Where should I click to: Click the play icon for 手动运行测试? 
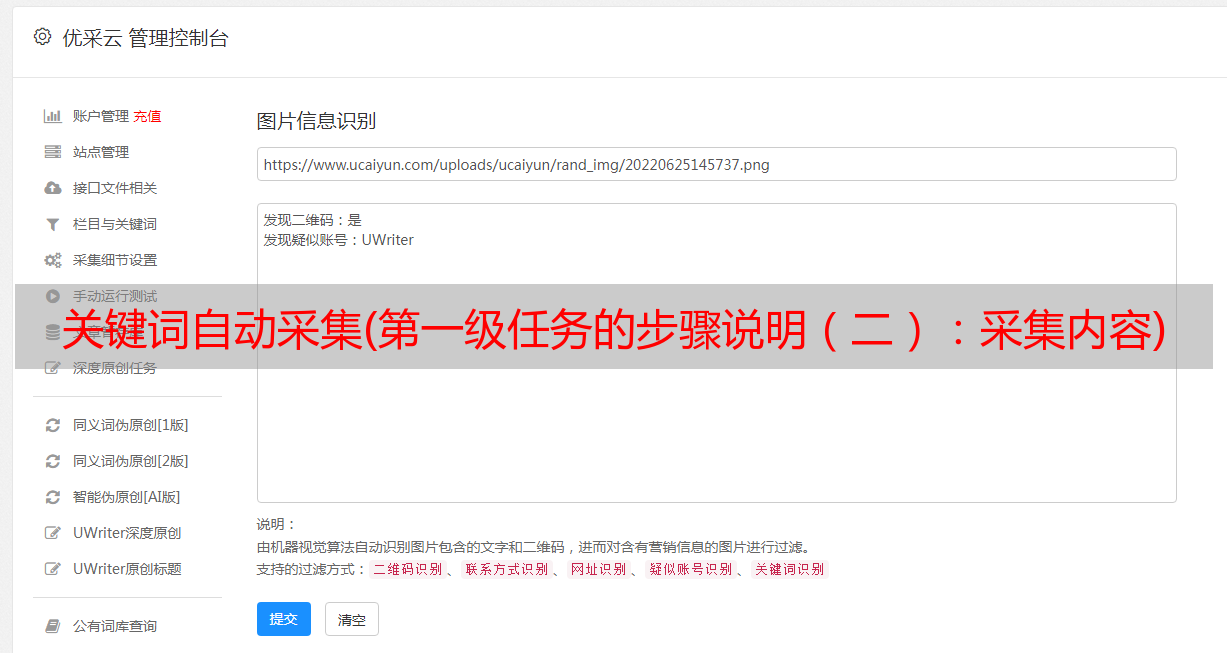[x=53, y=296]
